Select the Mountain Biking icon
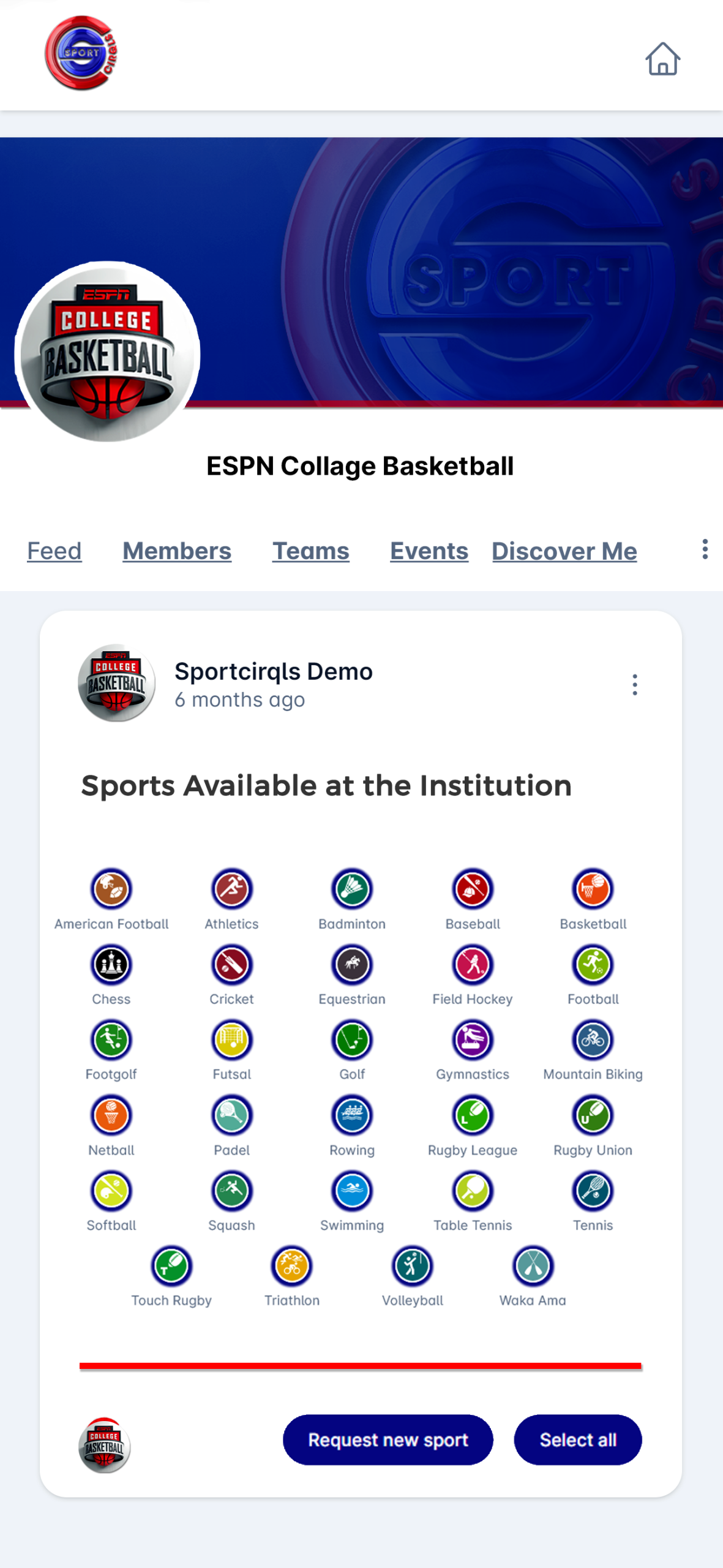Screen dimensions: 723x1568 pos(593,1039)
